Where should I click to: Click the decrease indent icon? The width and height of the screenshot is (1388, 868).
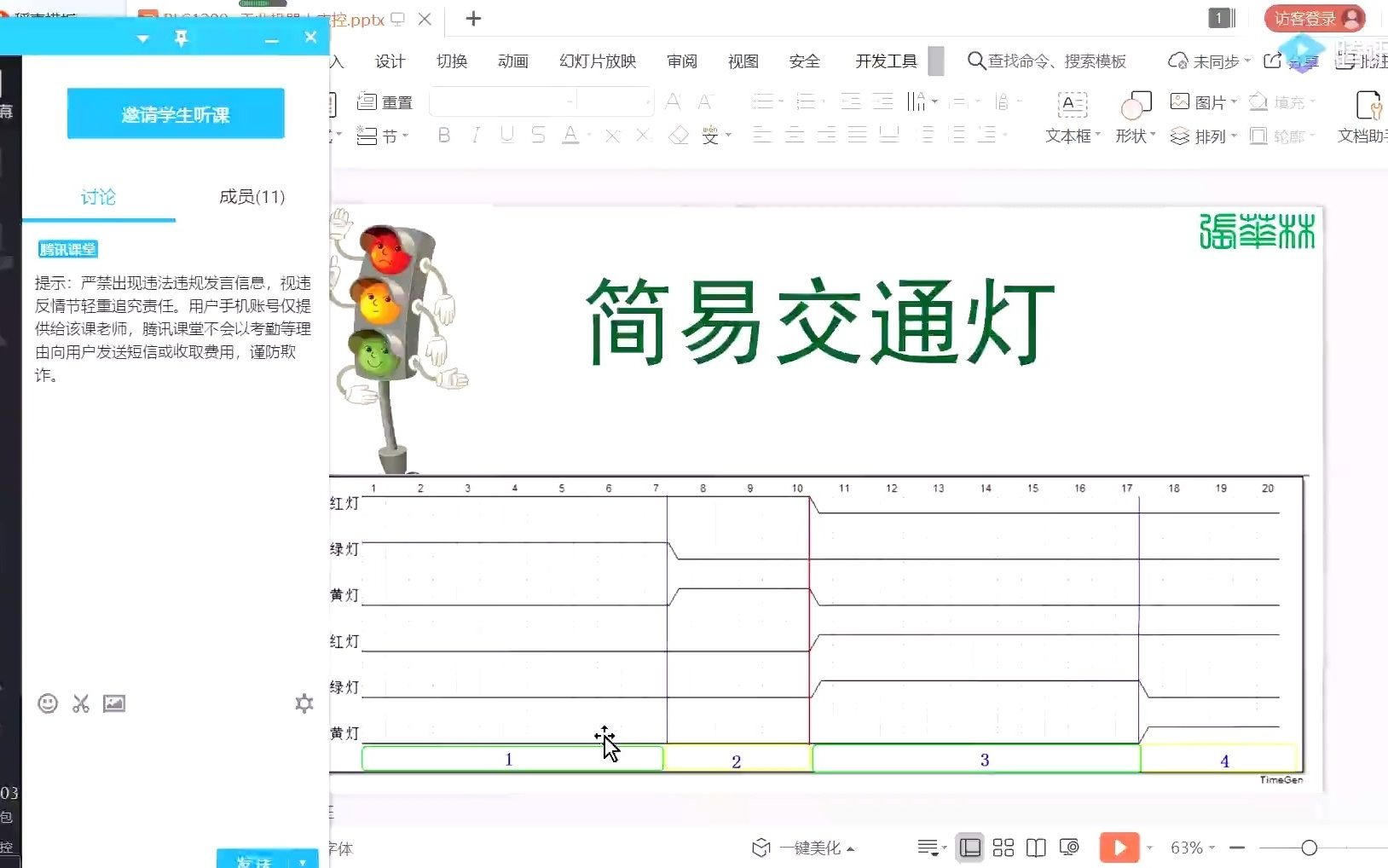[851, 102]
